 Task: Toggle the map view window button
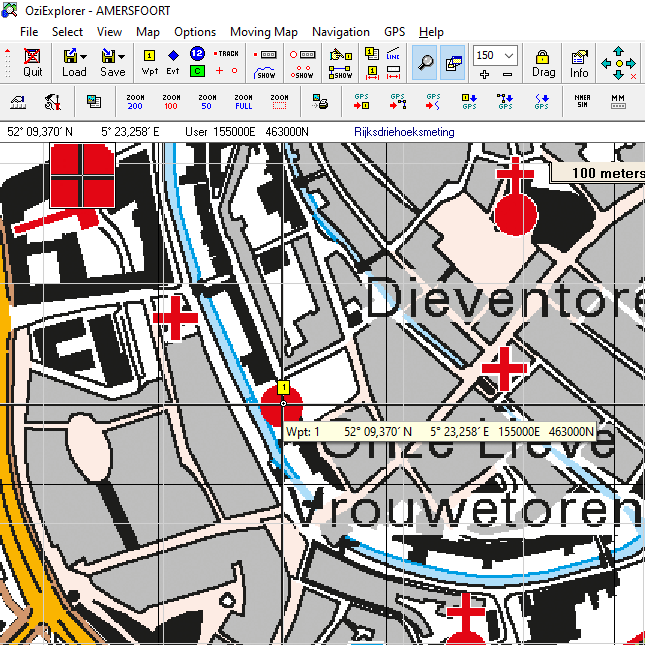tap(453, 62)
